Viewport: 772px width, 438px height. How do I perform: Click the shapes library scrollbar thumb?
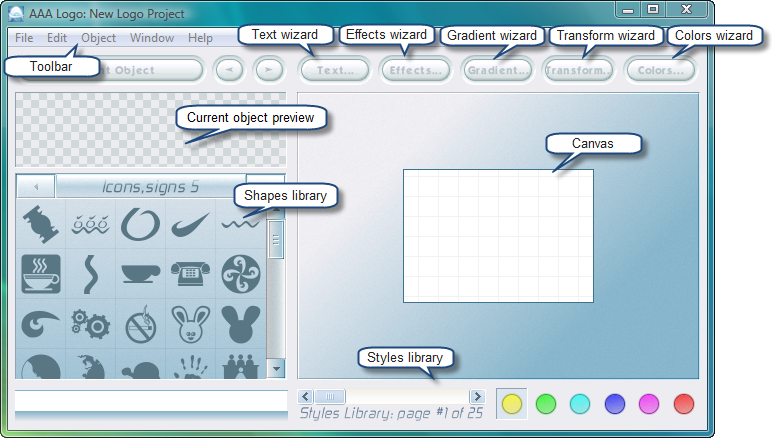276,240
